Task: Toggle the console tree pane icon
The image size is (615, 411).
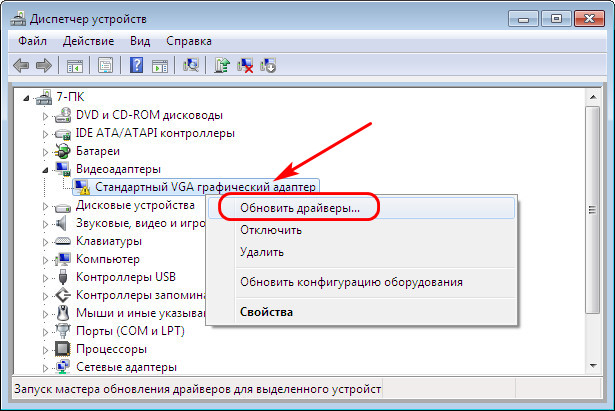Action: (x=75, y=65)
